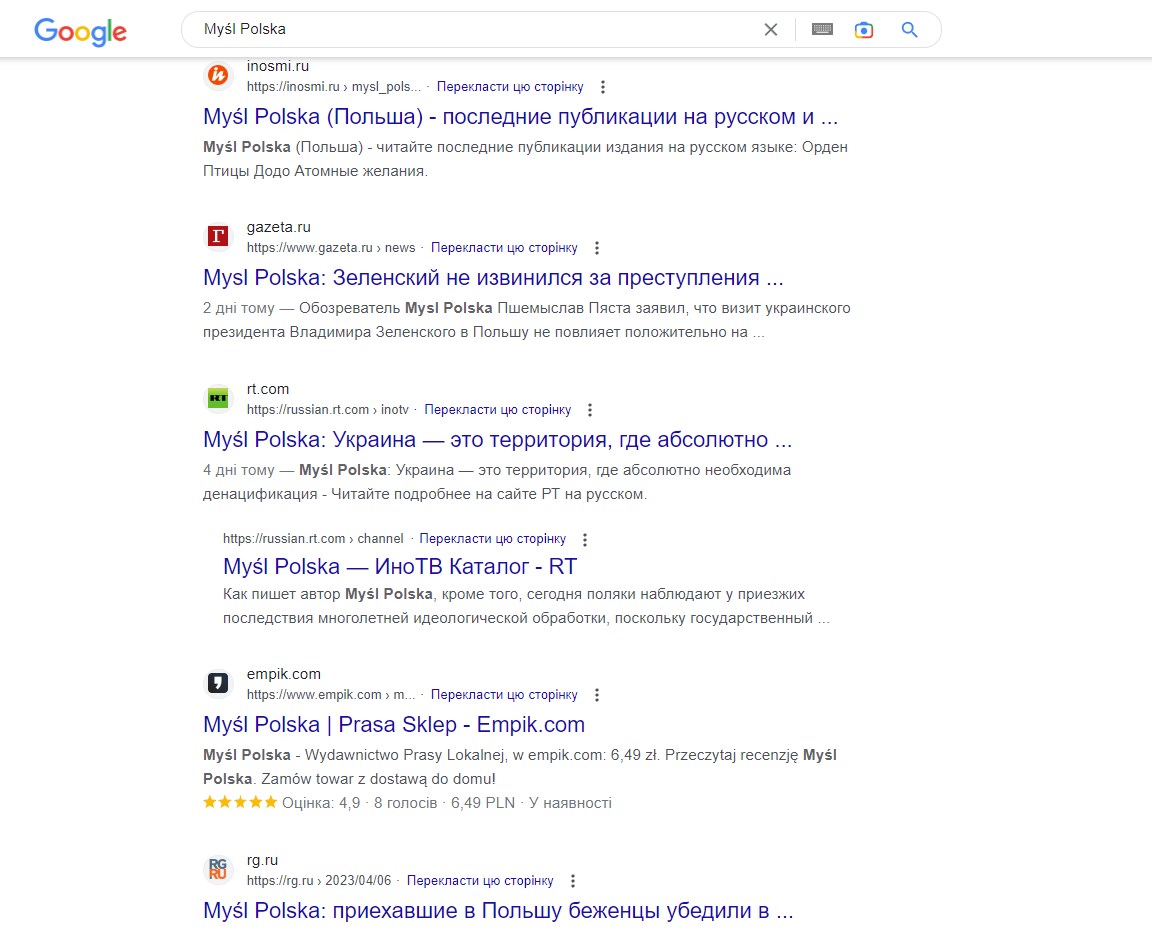Screen dimensions: 1152x932
Task: Translate the rg.ru page
Action: pos(480,880)
